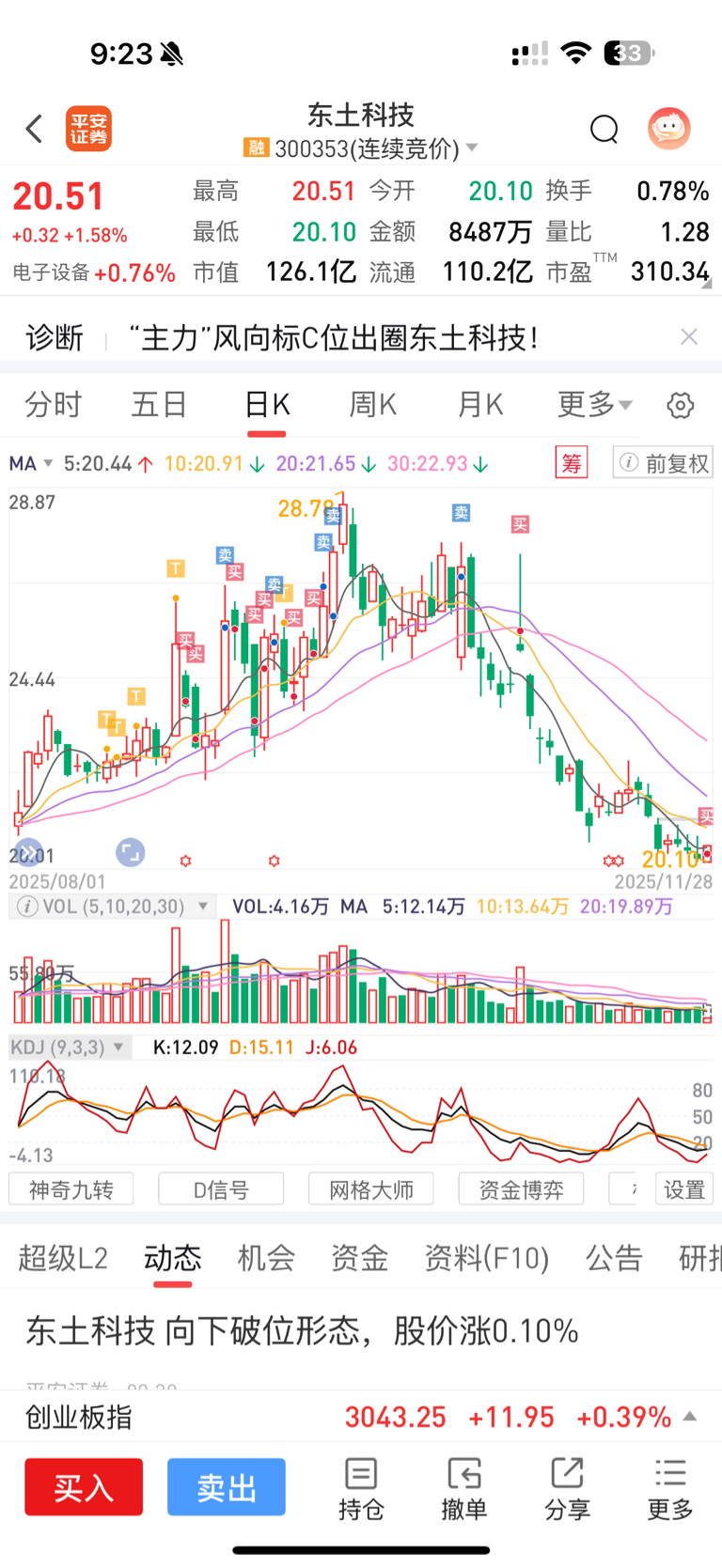Tap the first red event marker below chart
This screenshot has height=1568, width=722.
185,861
